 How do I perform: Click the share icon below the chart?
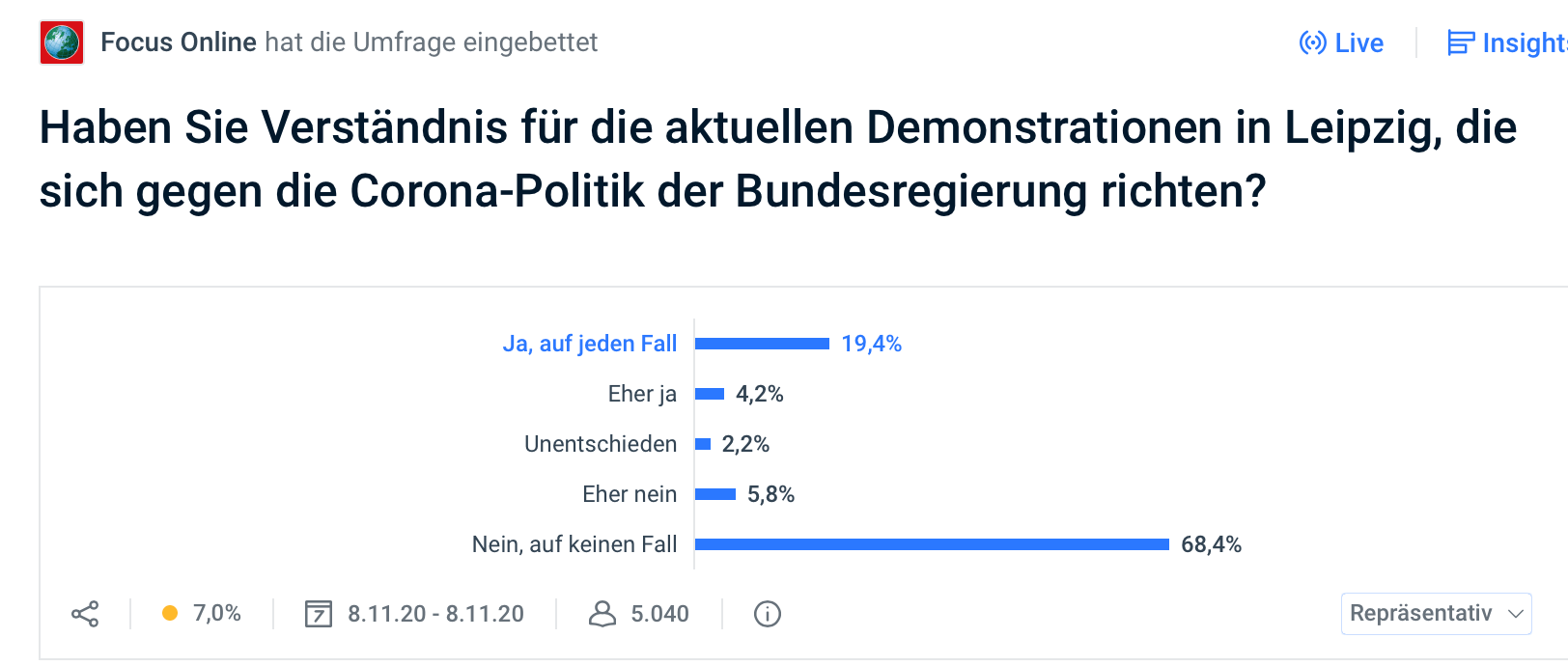click(85, 614)
